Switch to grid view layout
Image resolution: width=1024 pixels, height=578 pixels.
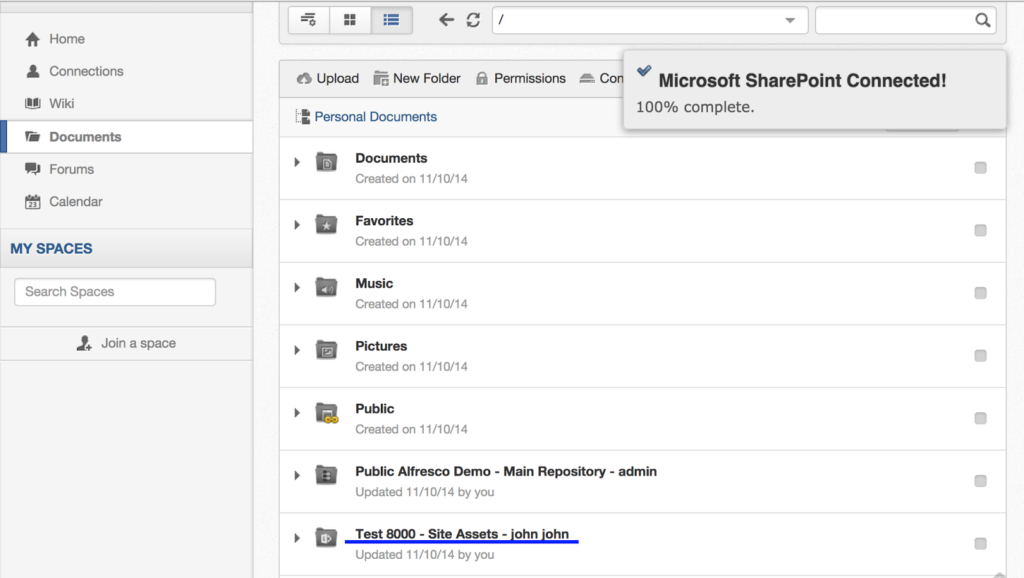pyautogui.click(x=350, y=20)
